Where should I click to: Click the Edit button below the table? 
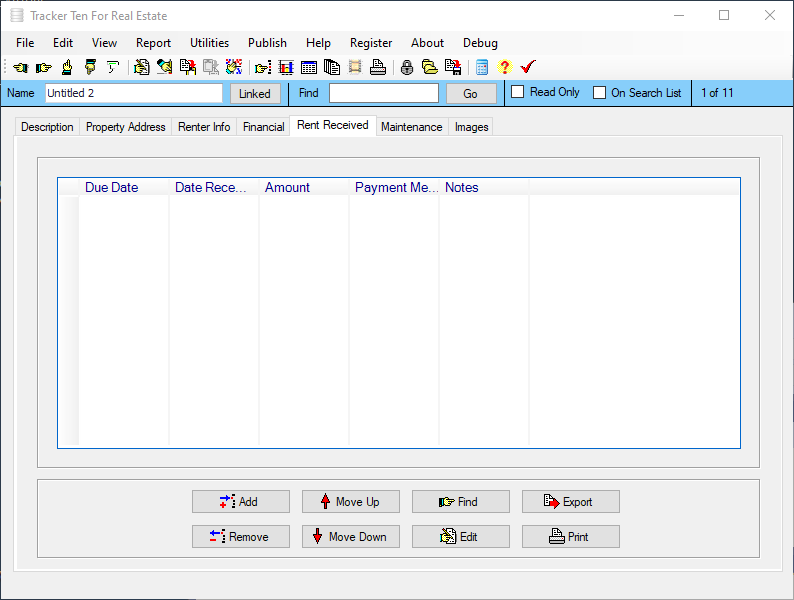click(461, 537)
